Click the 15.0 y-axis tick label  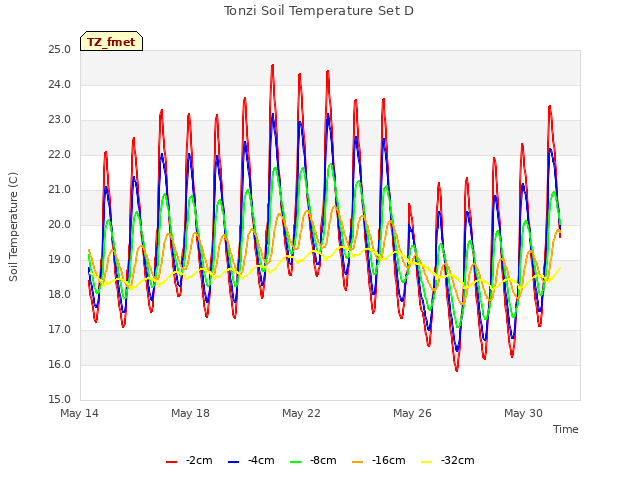coord(60,400)
